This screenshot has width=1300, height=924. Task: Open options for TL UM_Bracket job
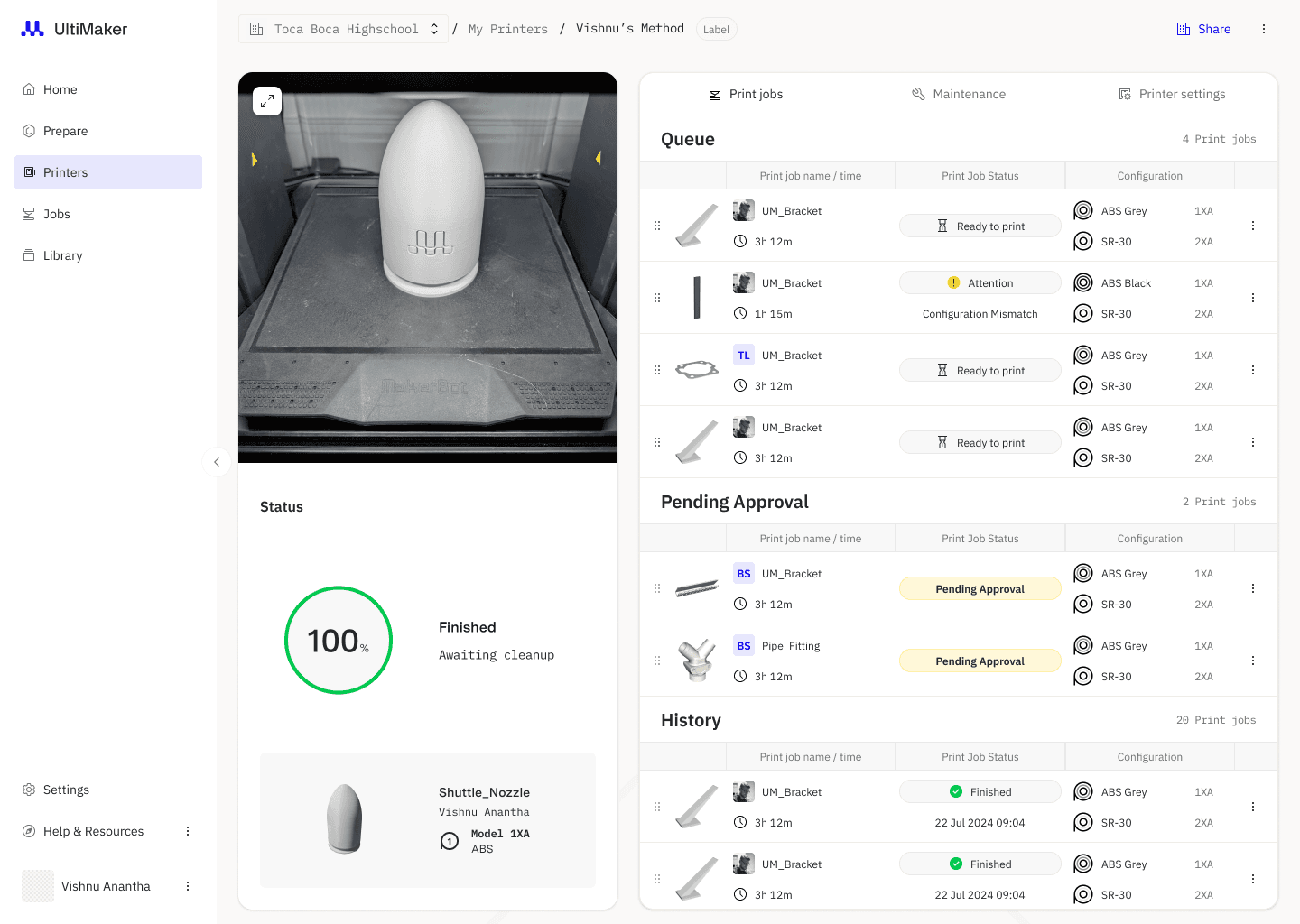point(1253,370)
